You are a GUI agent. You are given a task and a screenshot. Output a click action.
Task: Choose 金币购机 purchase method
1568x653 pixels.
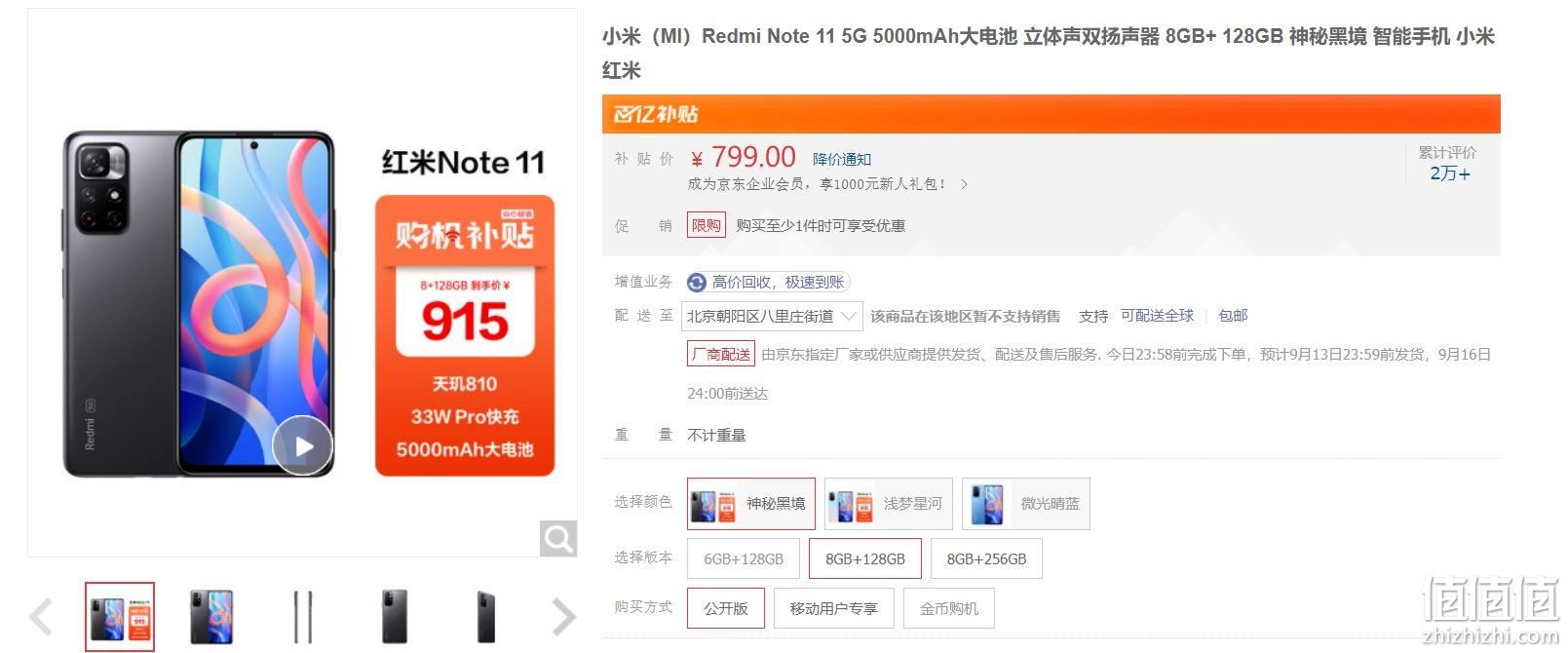[x=949, y=608]
